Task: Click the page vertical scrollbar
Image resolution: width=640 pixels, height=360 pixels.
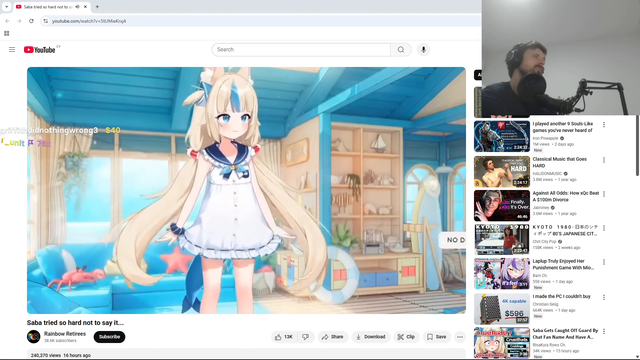Action: click(x=638, y=146)
